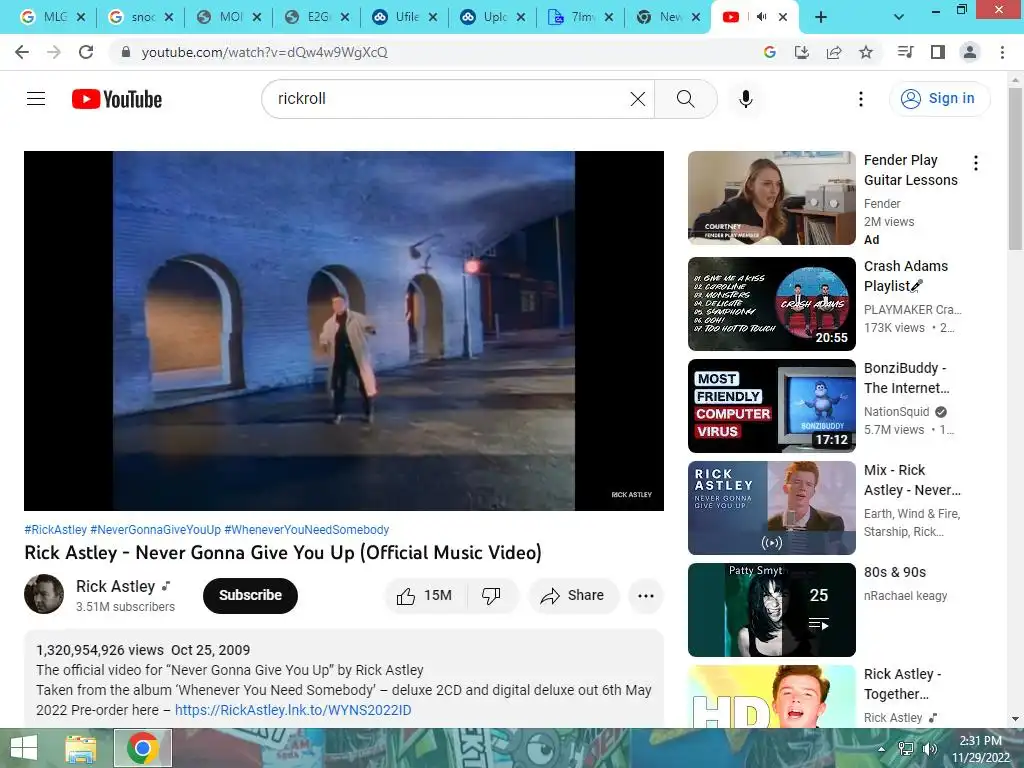This screenshot has height=768, width=1024.
Task: Open the #NeverGonnaGiveYouUp hashtag
Action: pyautogui.click(x=155, y=530)
